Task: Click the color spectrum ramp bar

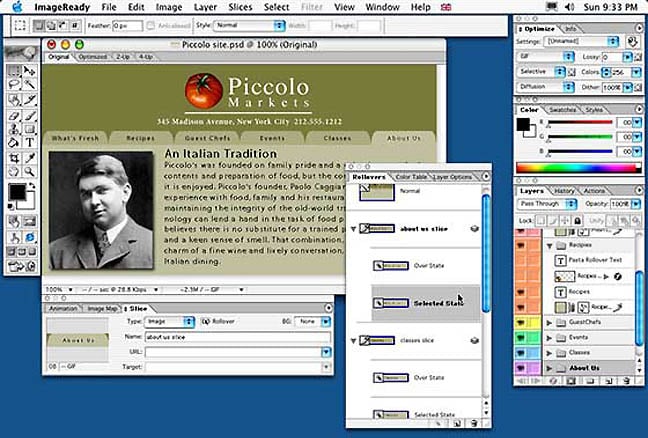Action: [x=578, y=168]
